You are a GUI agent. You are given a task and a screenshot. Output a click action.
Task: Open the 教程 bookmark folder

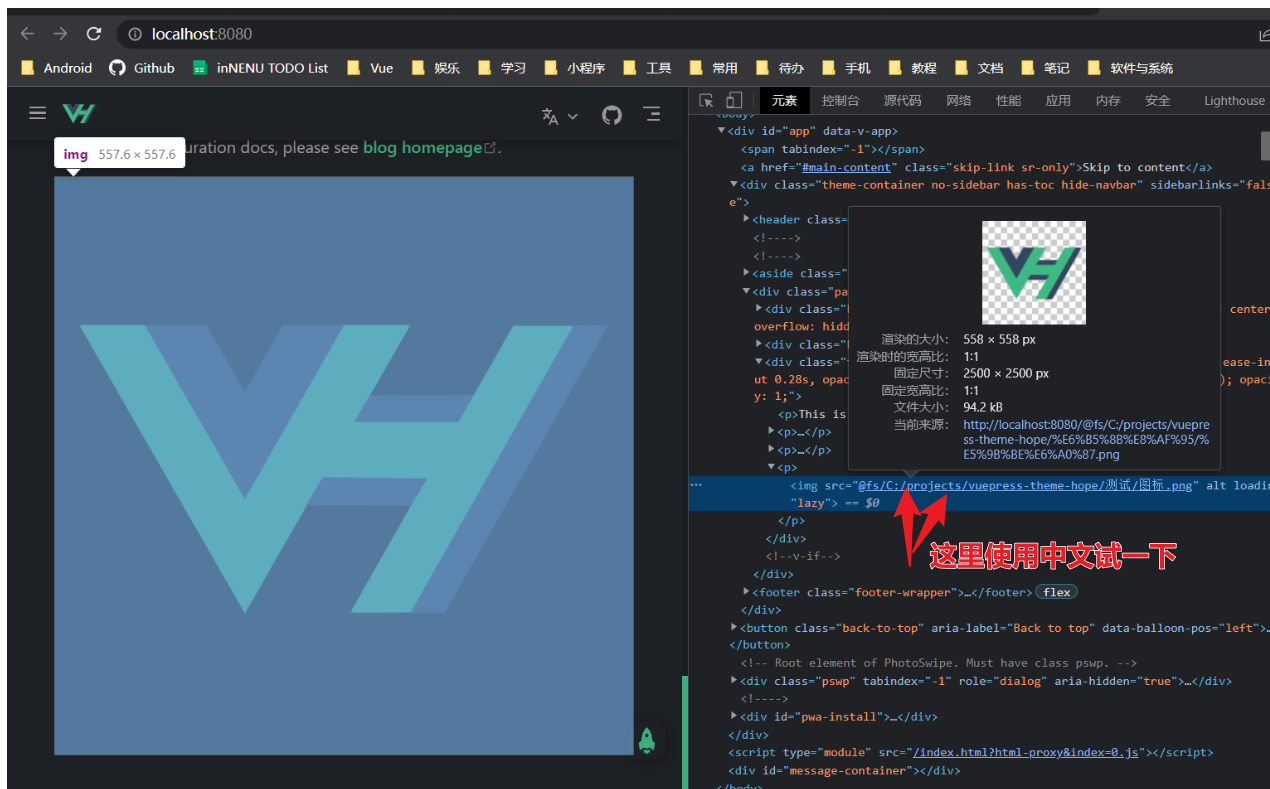[912, 68]
